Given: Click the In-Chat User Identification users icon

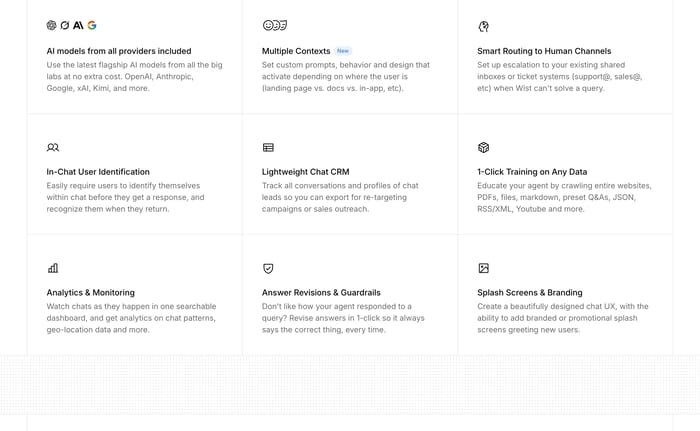Looking at the screenshot, I should point(53,147).
